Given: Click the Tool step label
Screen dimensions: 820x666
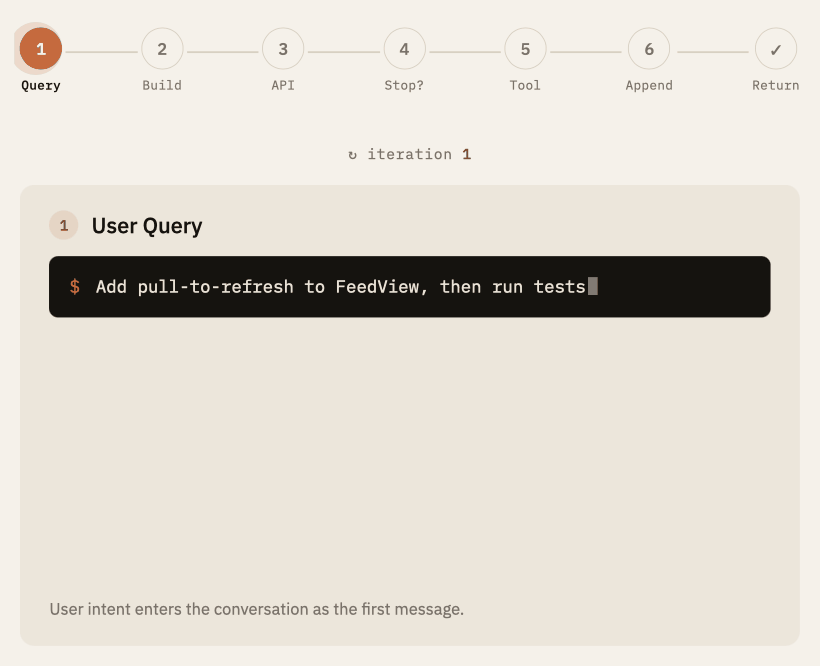Looking at the screenshot, I should click(525, 85).
